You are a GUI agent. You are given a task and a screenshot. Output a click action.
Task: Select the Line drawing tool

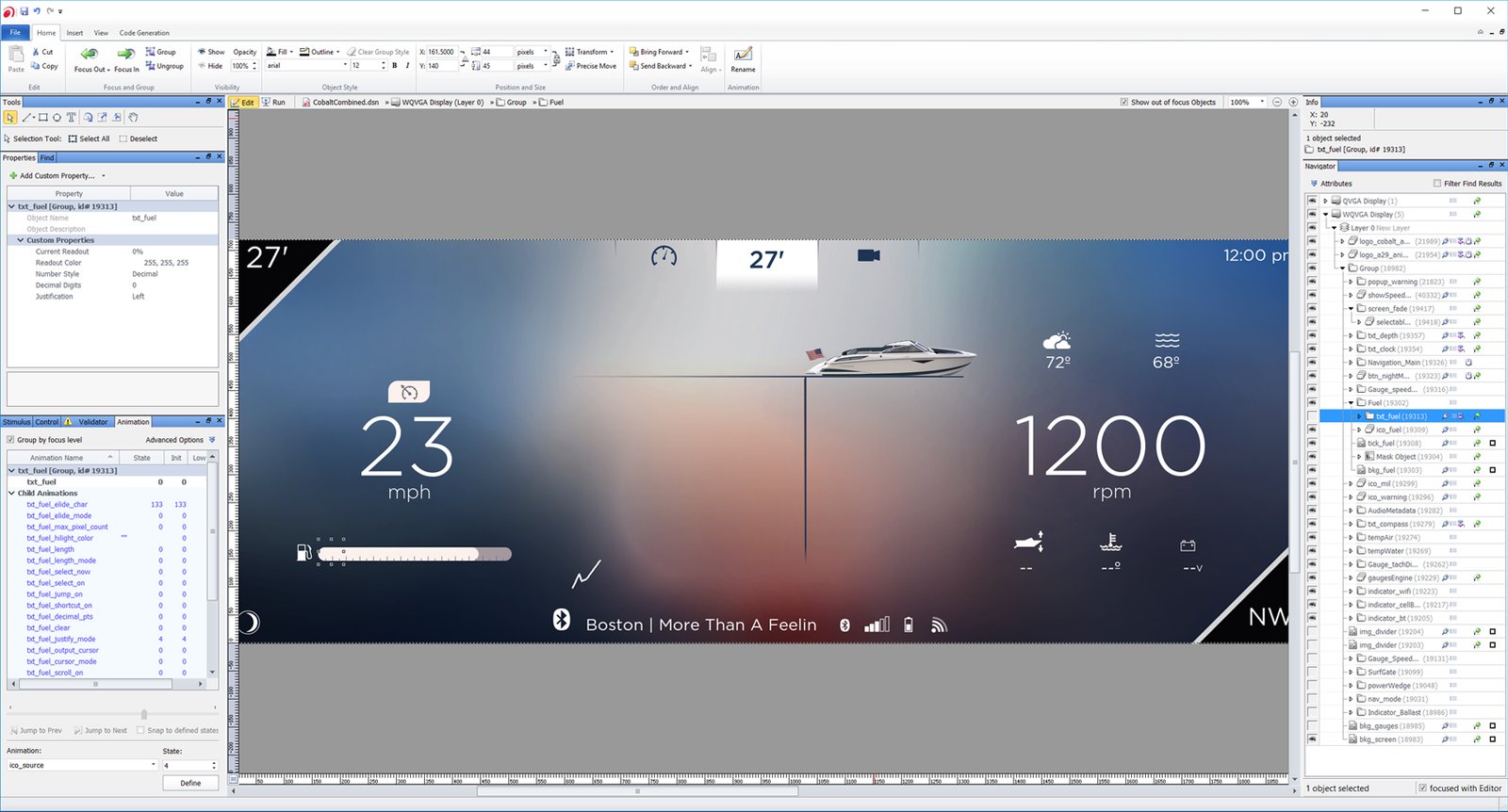[27, 118]
